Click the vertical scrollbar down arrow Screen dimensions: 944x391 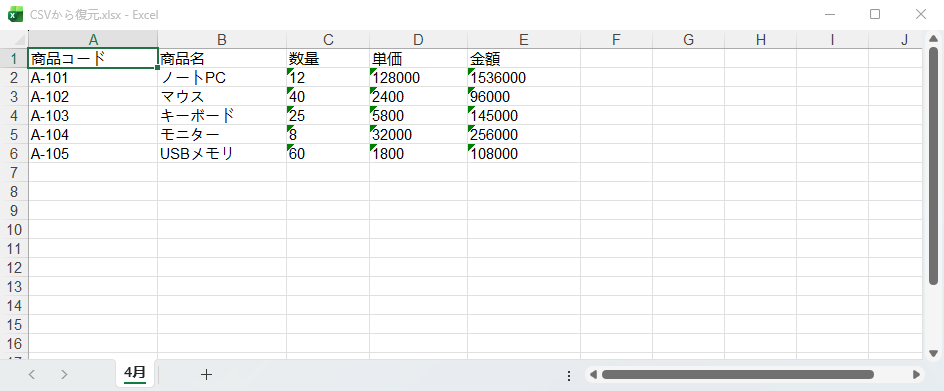pos(933,353)
